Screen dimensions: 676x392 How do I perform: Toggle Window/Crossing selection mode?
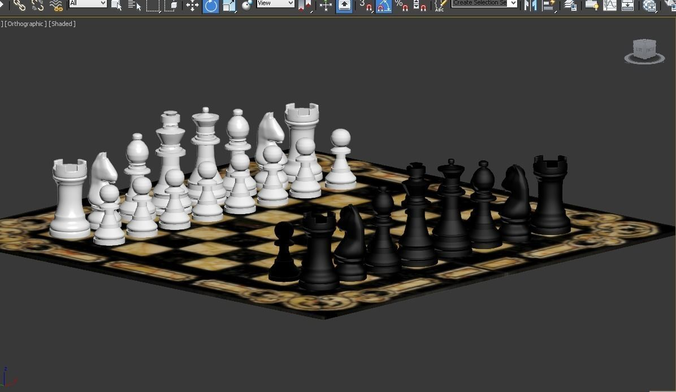click(x=170, y=6)
